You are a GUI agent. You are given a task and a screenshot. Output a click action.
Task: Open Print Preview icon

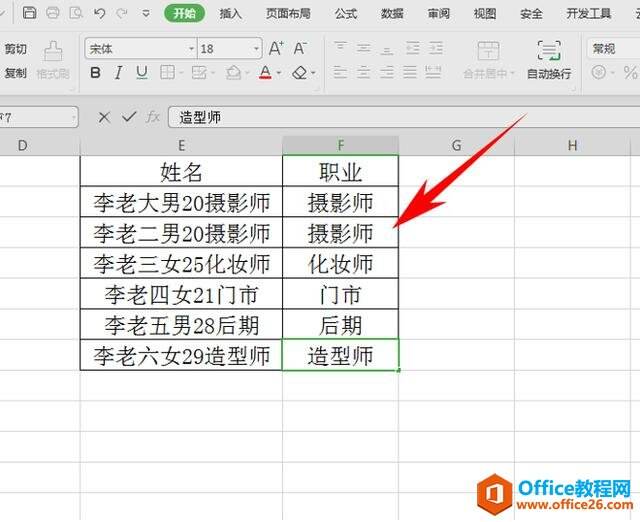coord(76,13)
